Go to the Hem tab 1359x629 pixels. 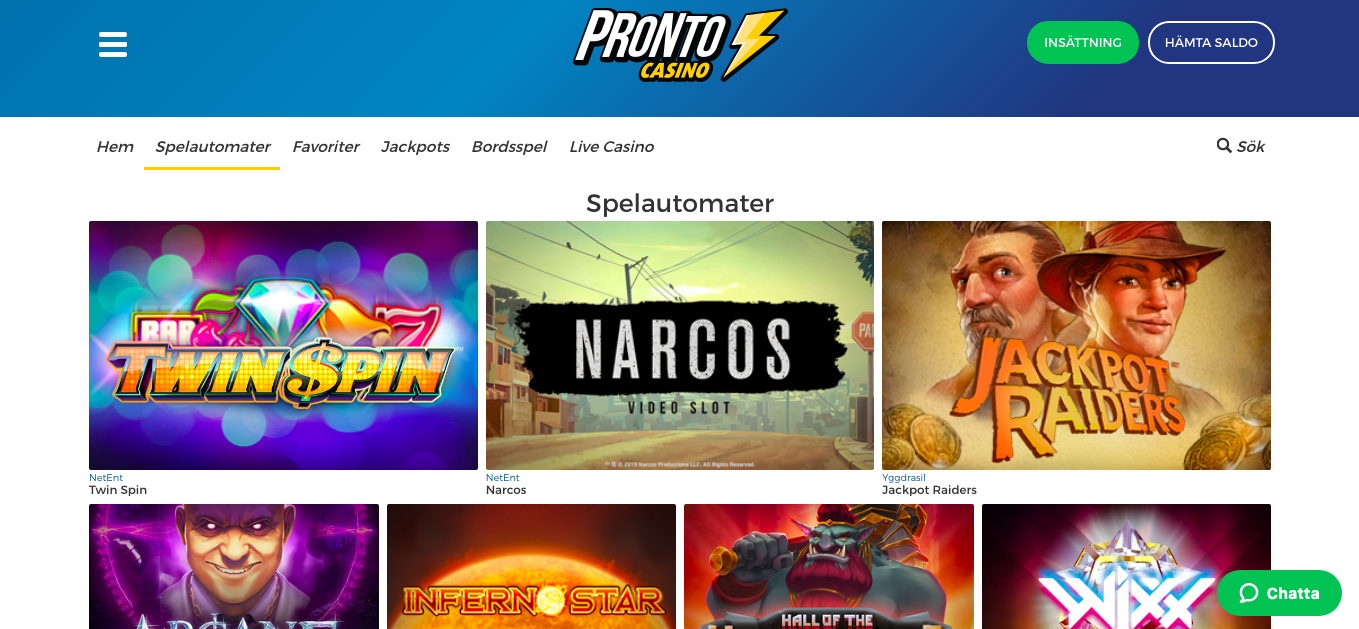115,147
